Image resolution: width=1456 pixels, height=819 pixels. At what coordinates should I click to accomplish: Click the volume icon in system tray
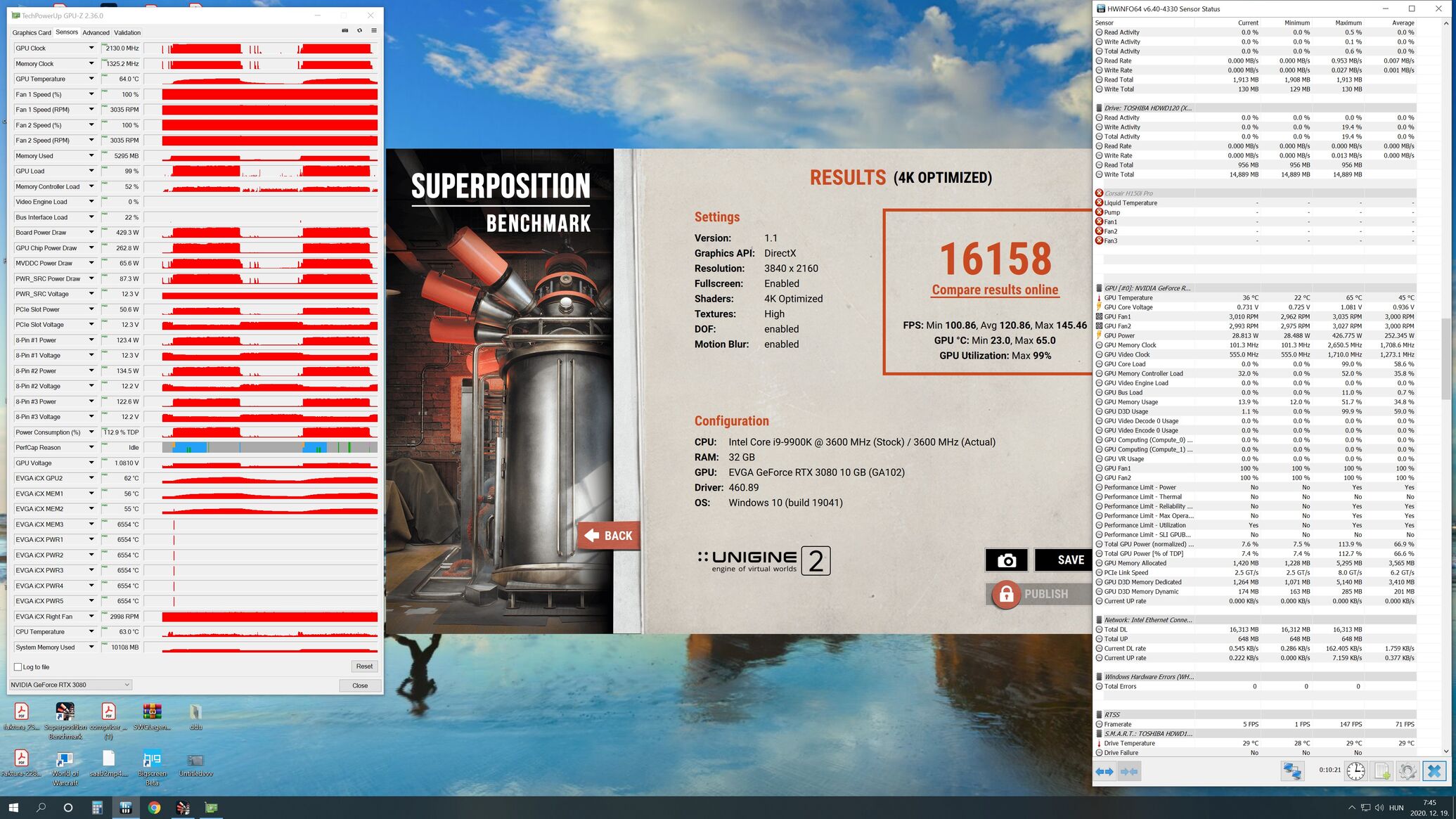[x=1379, y=808]
